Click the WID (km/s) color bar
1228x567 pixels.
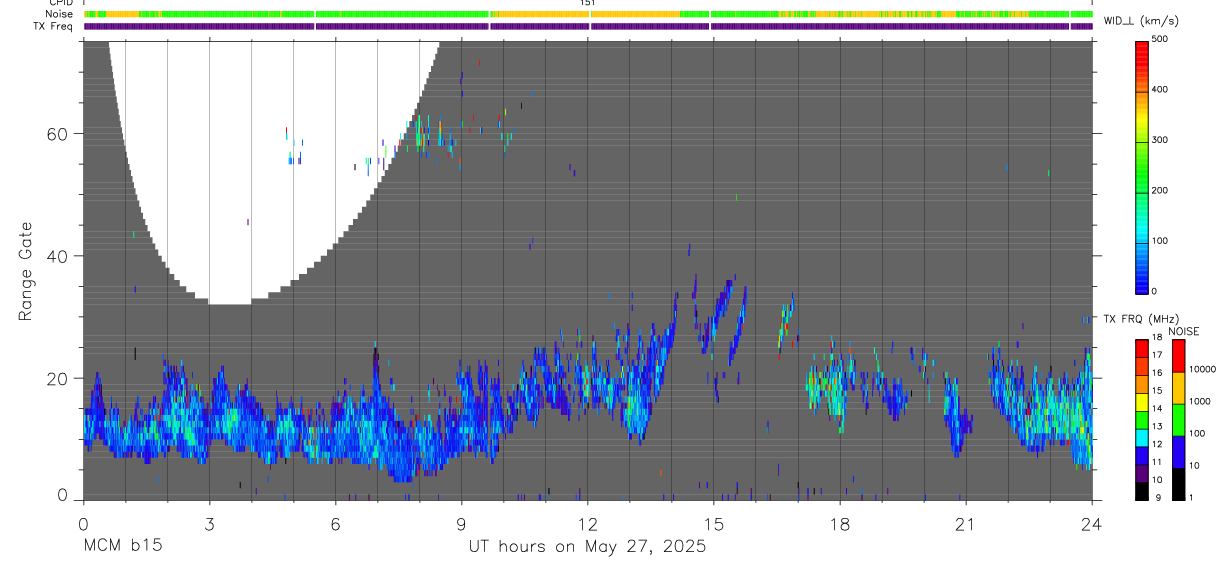(x=1142, y=166)
